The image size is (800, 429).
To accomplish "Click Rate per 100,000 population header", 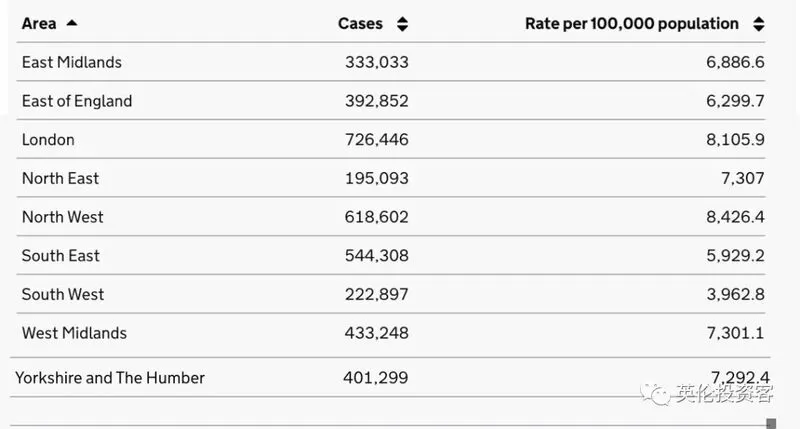I will (x=632, y=24).
